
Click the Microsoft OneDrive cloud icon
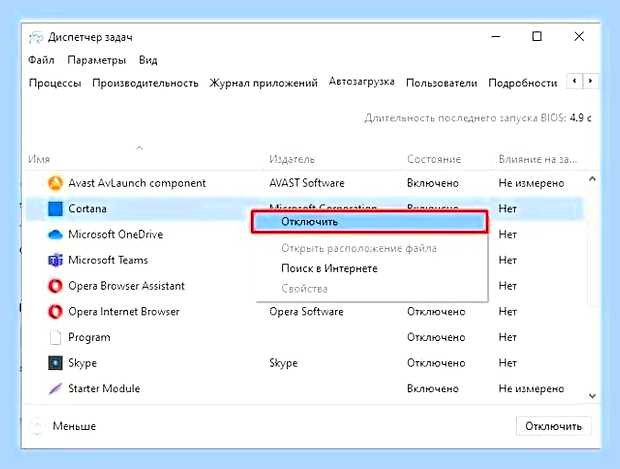(x=55, y=234)
